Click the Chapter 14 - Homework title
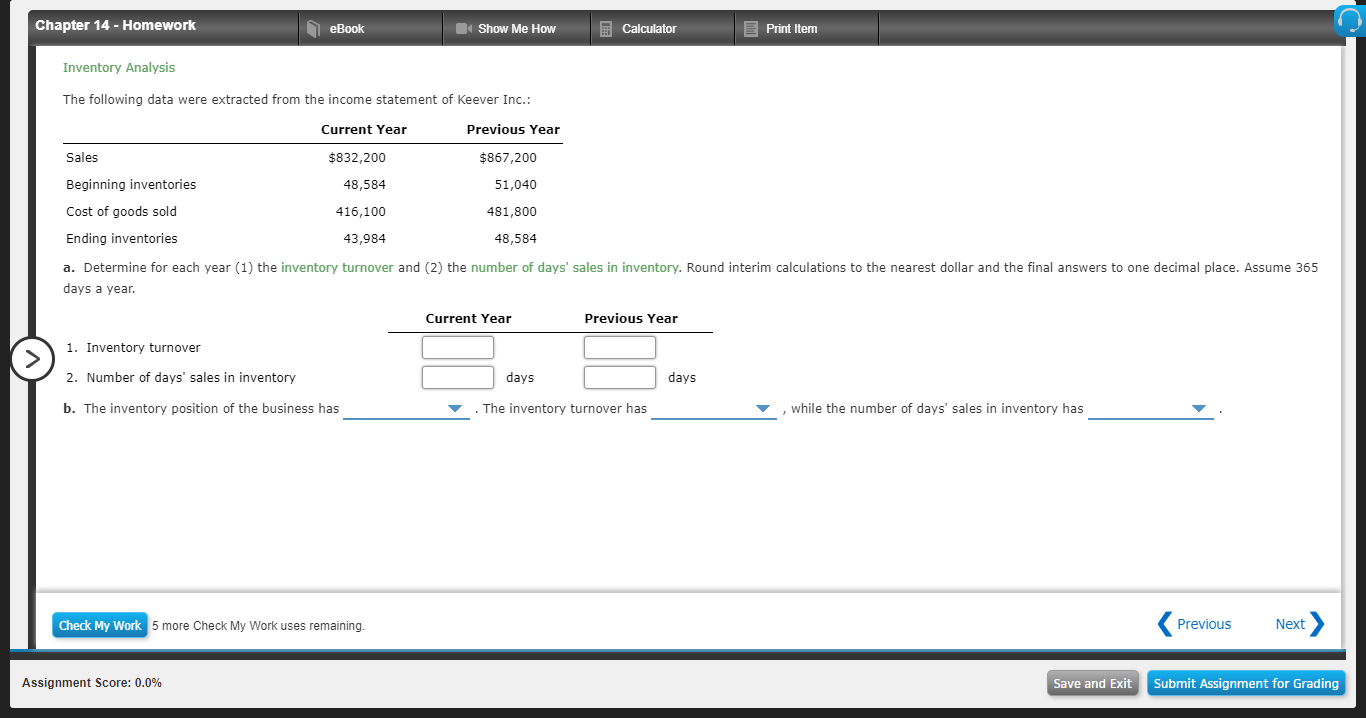 click(x=116, y=25)
